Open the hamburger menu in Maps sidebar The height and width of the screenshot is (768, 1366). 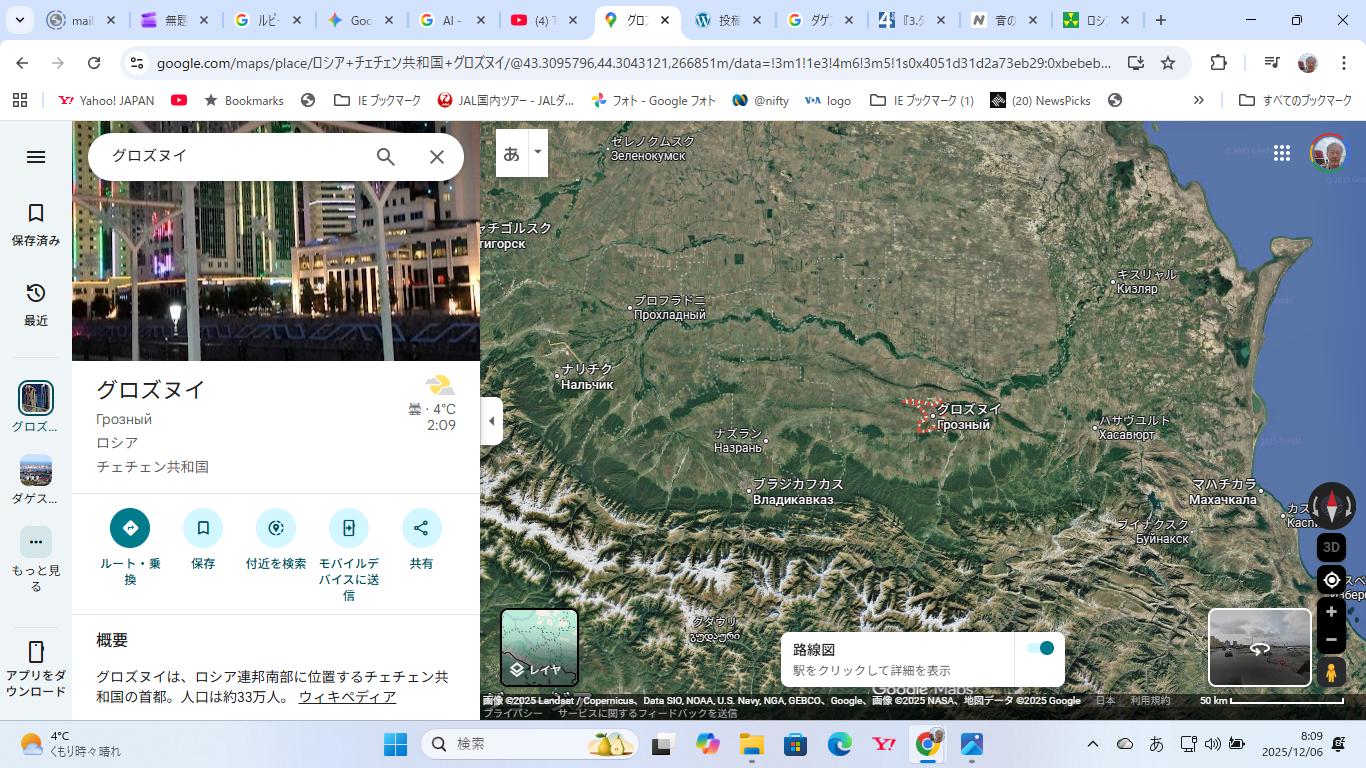(x=36, y=157)
